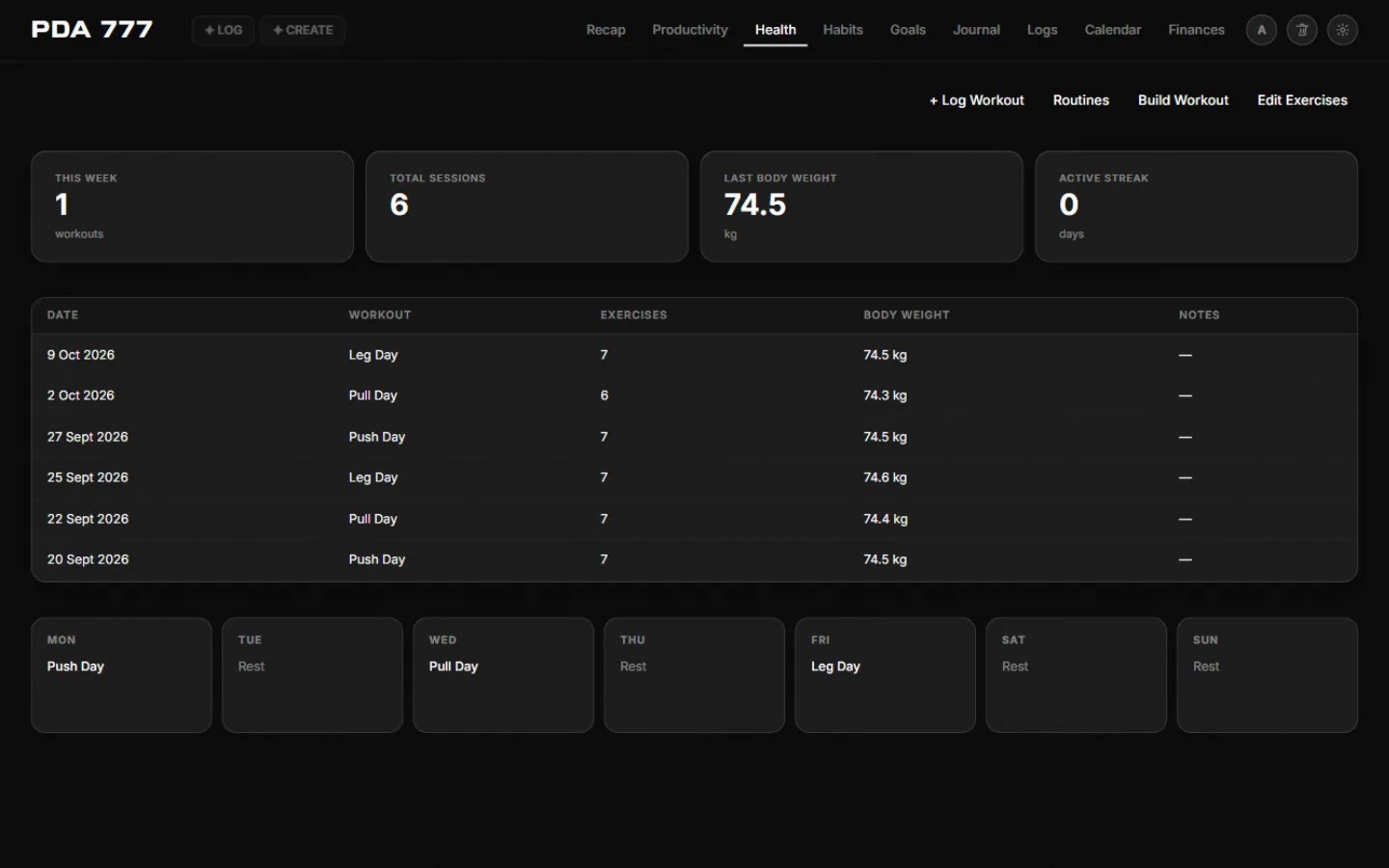Viewport: 1389px width, 868px height.
Task: Click the Thursday Rest schedule card
Action: click(x=694, y=675)
